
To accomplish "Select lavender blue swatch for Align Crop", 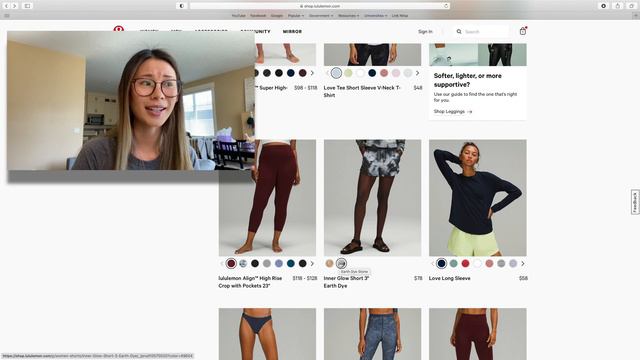I will pyautogui.click(x=279, y=264).
